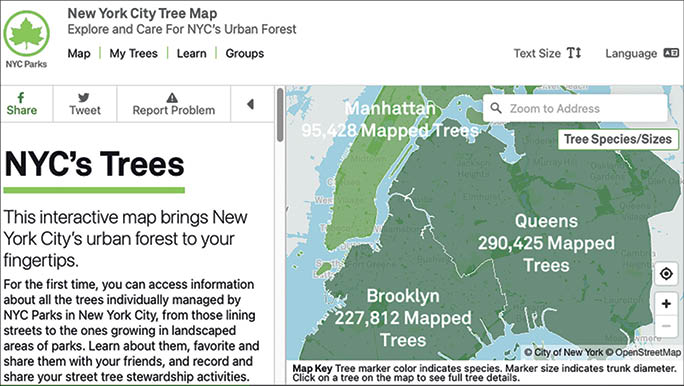Click the magnifying glass search icon
The image size is (684, 386).
(x=496, y=108)
